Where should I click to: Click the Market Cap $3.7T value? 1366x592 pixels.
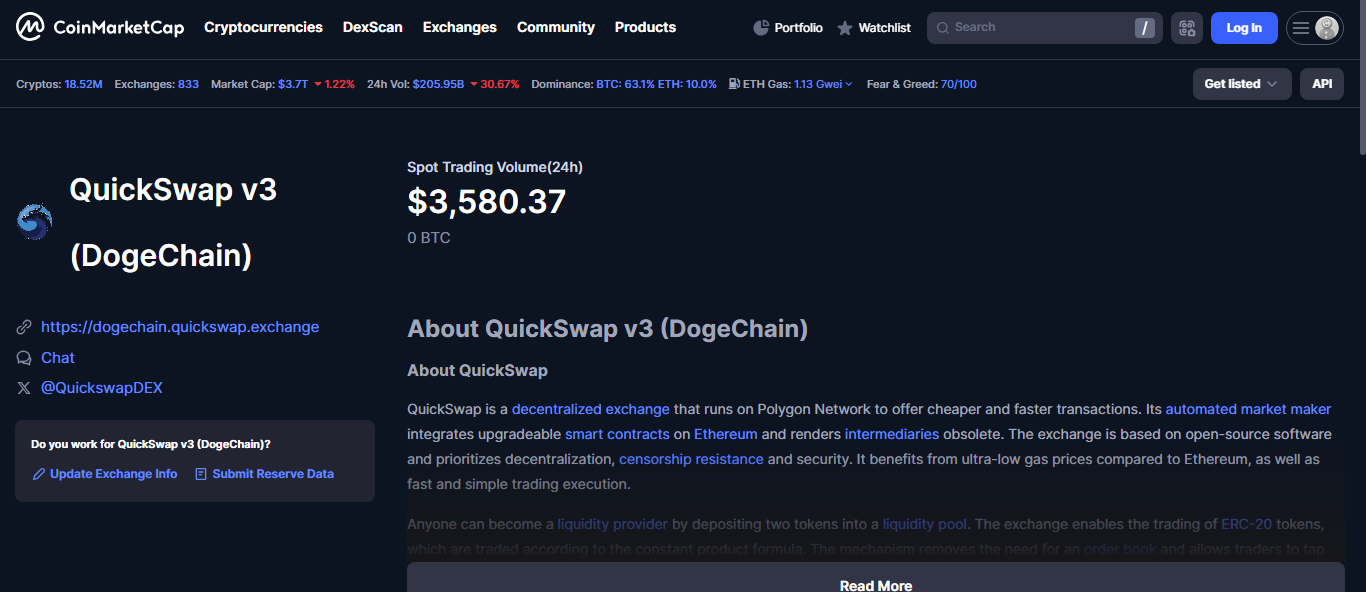pos(293,84)
